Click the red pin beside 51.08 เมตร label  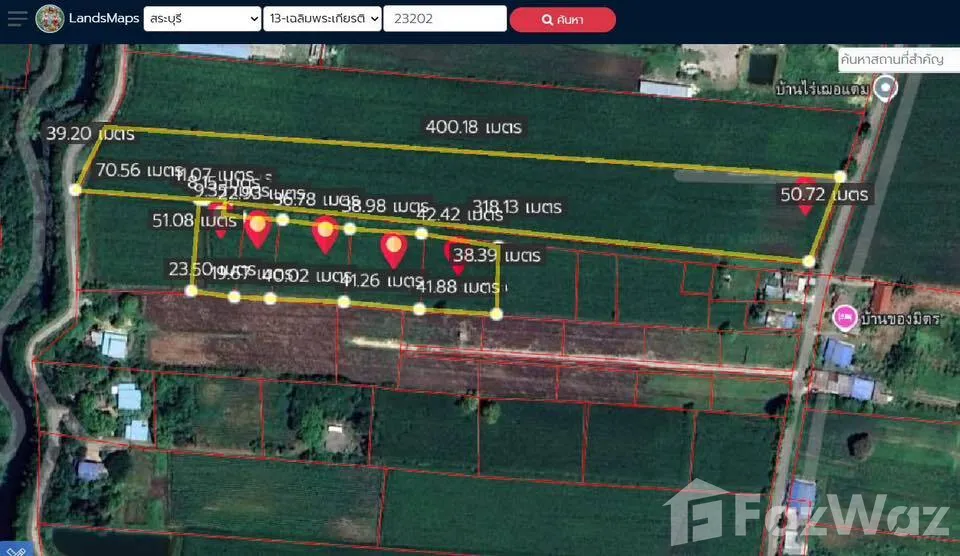point(222,222)
